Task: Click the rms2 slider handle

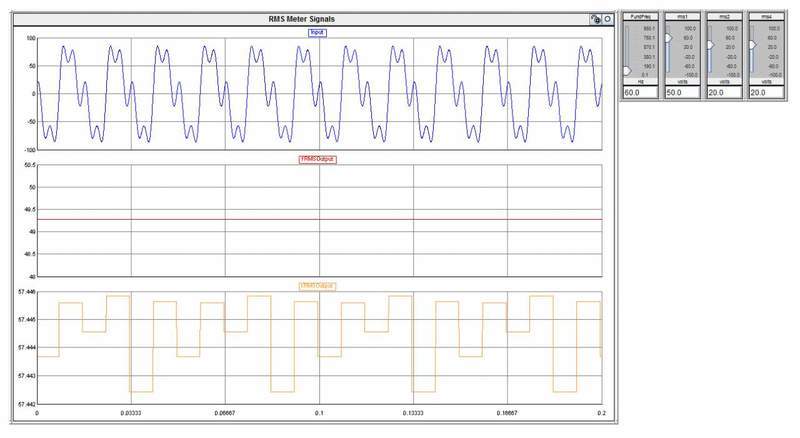Action: click(x=711, y=45)
